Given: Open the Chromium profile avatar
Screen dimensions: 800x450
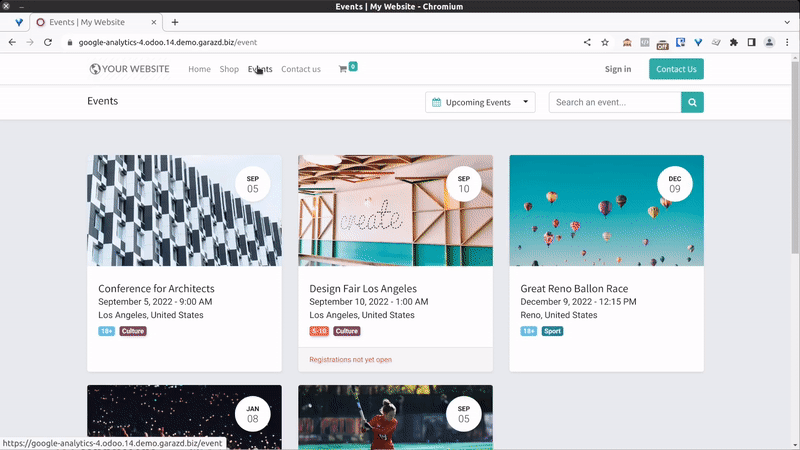Looking at the screenshot, I should coord(769,42).
